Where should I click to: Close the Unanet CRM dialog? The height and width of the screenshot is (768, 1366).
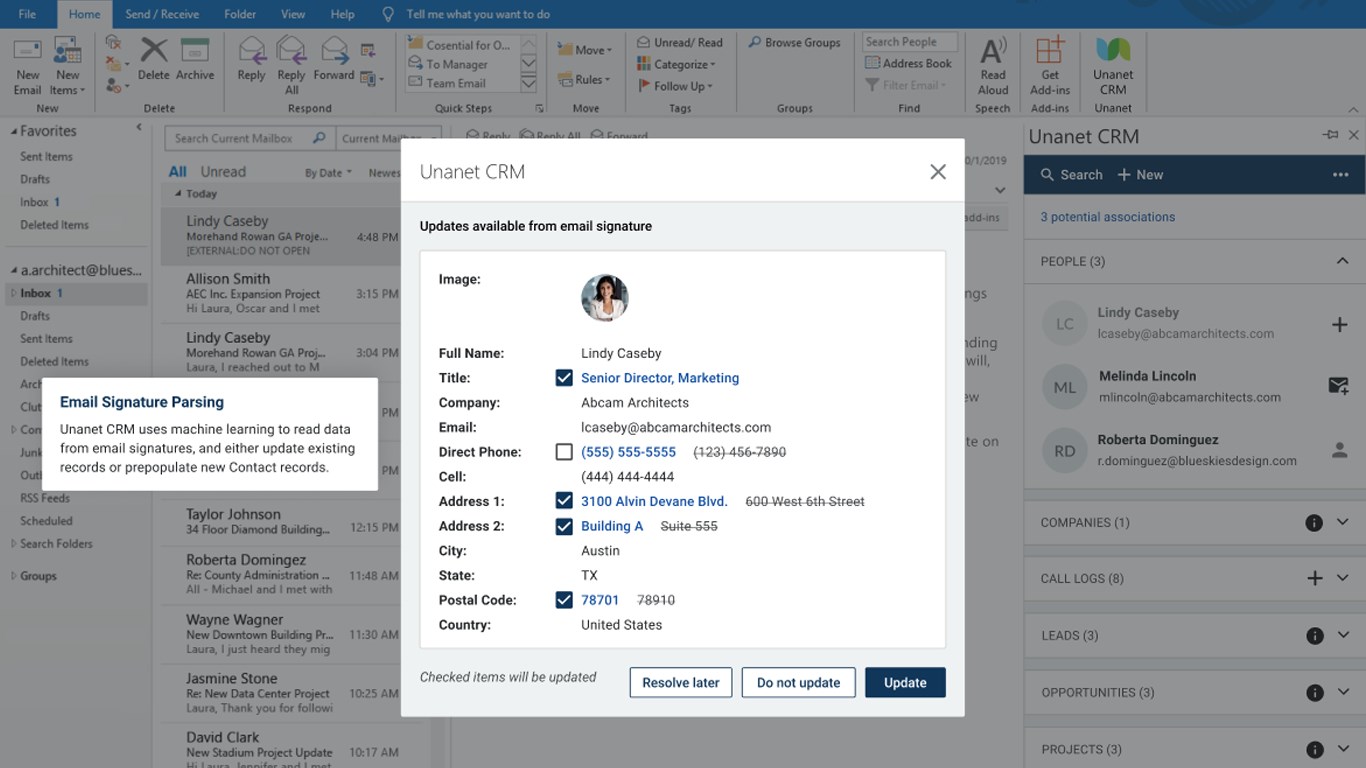tap(938, 172)
